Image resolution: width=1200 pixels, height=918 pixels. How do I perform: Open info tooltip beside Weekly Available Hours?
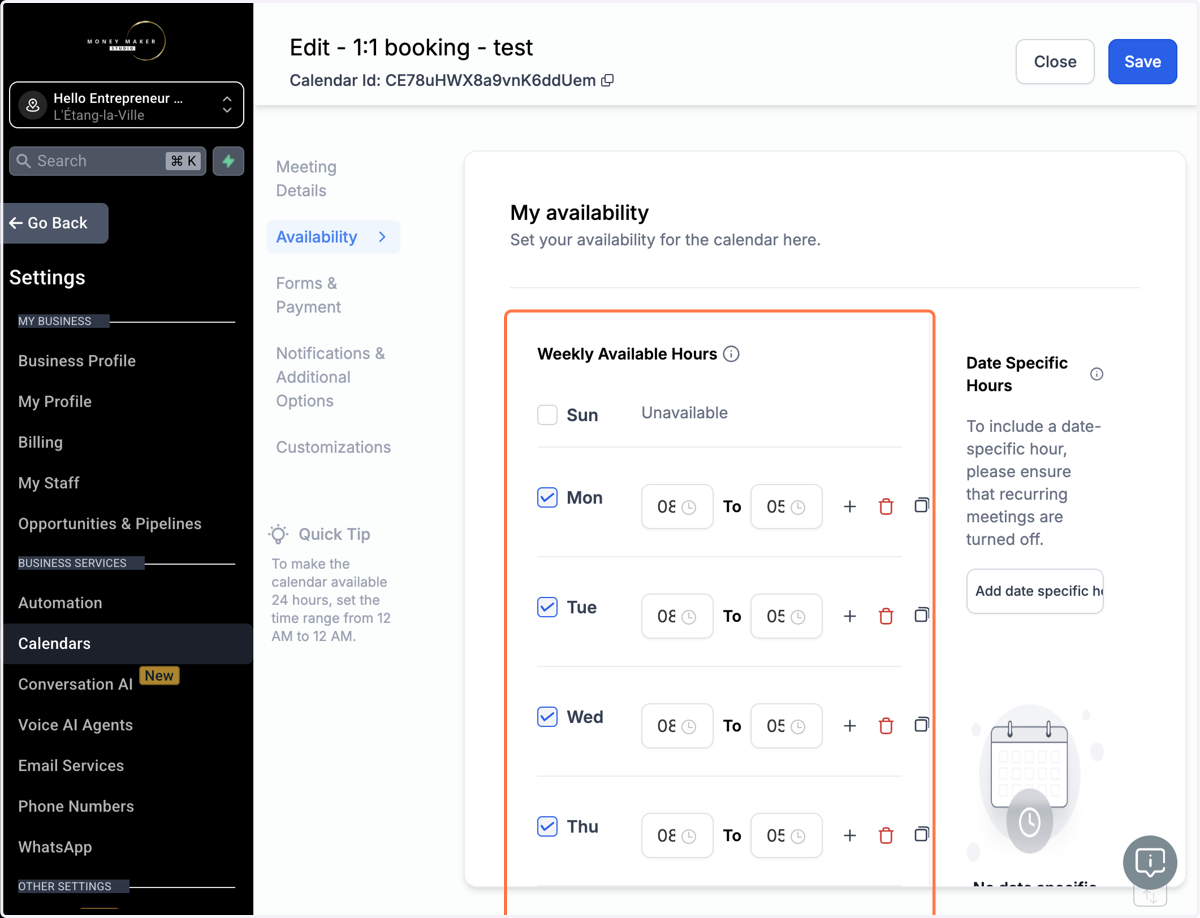[x=731, y=354]
